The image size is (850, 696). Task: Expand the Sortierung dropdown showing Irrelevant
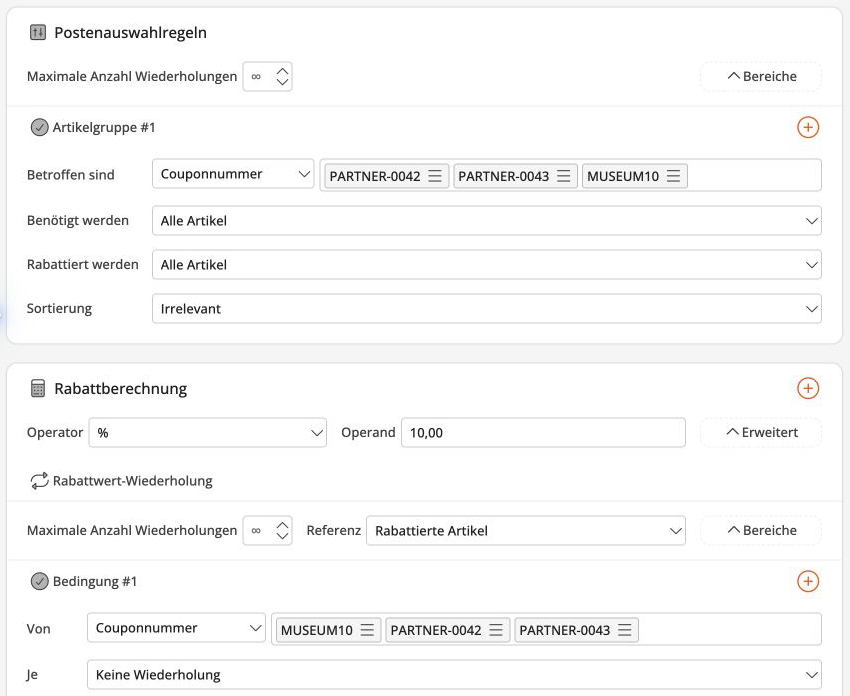[x=487, y=308]
